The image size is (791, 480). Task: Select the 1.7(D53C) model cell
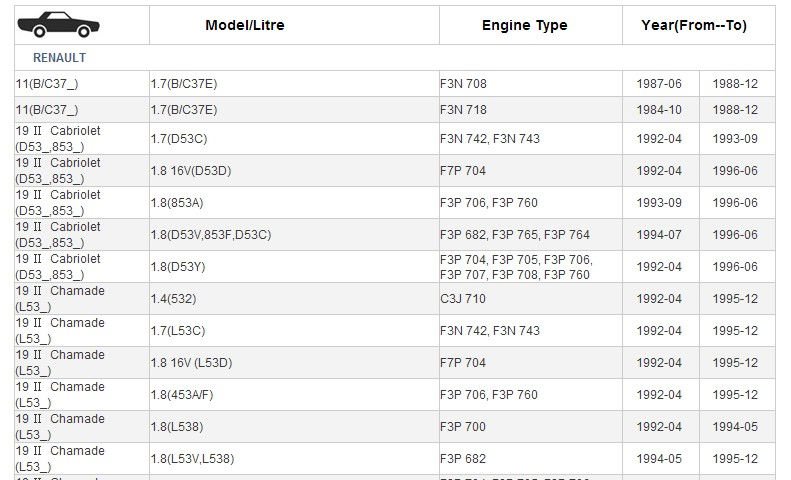[x=179, y=139]
